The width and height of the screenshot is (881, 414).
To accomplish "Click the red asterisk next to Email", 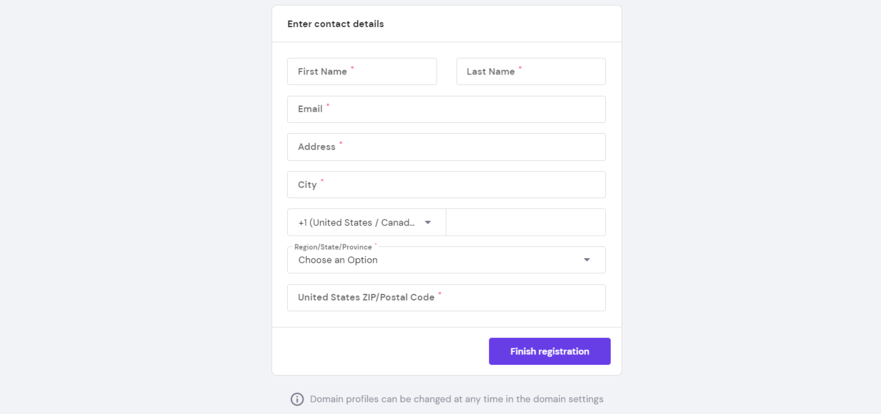I will (x=328, y=106).
